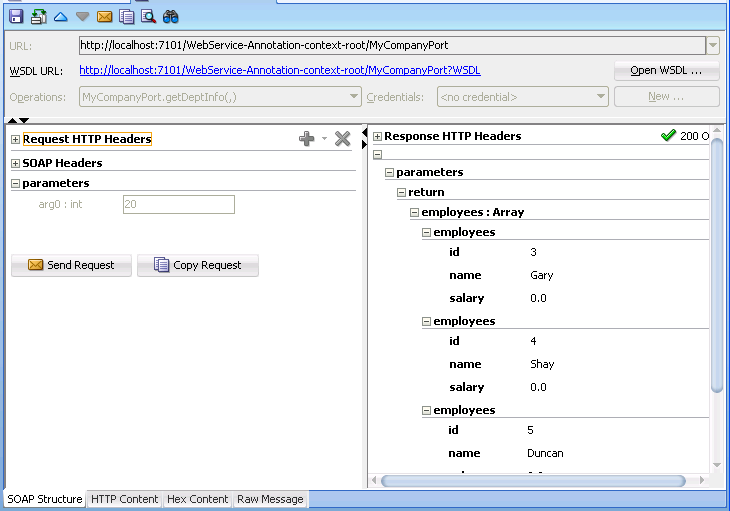Click the copy documents toolbar icon
The height and width of the screenshot is (511, 730).
(x=126, y=17)
